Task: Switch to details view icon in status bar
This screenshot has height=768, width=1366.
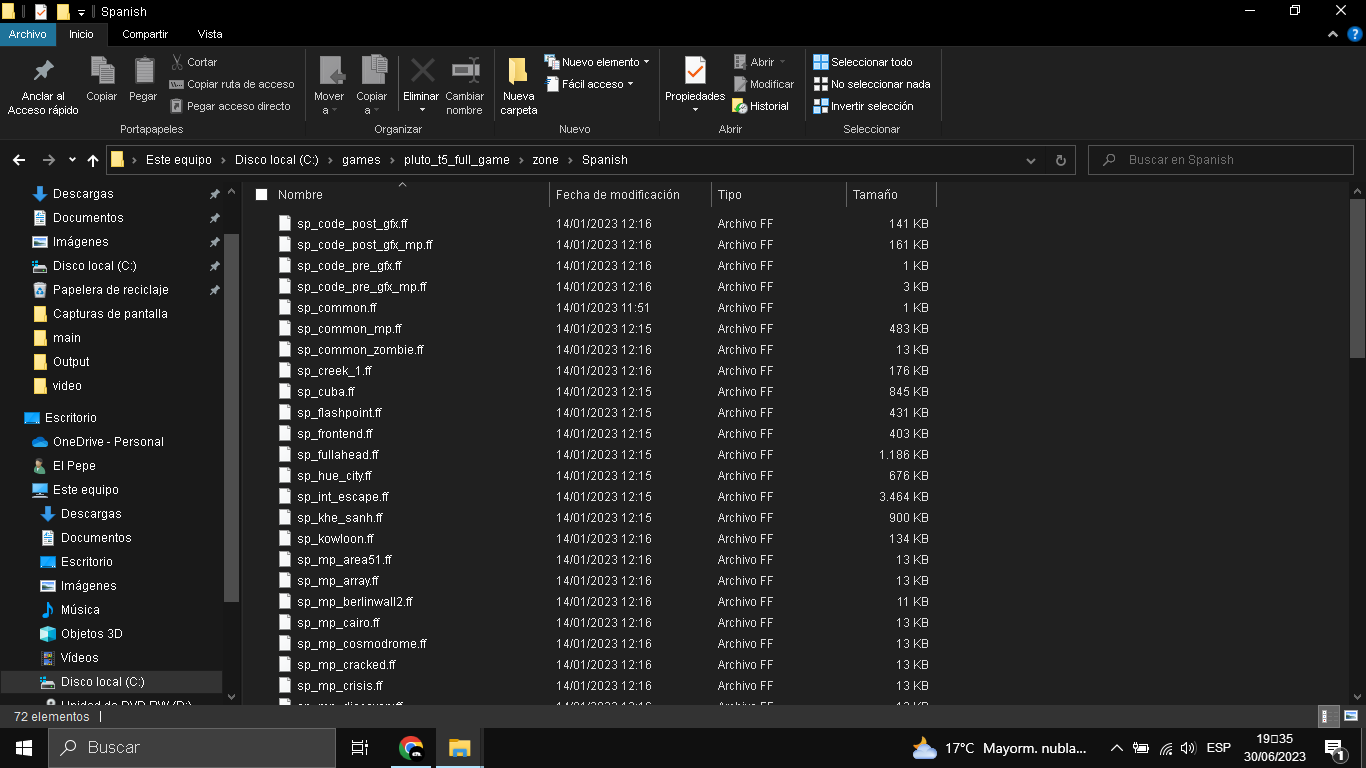Action: 1329,716
